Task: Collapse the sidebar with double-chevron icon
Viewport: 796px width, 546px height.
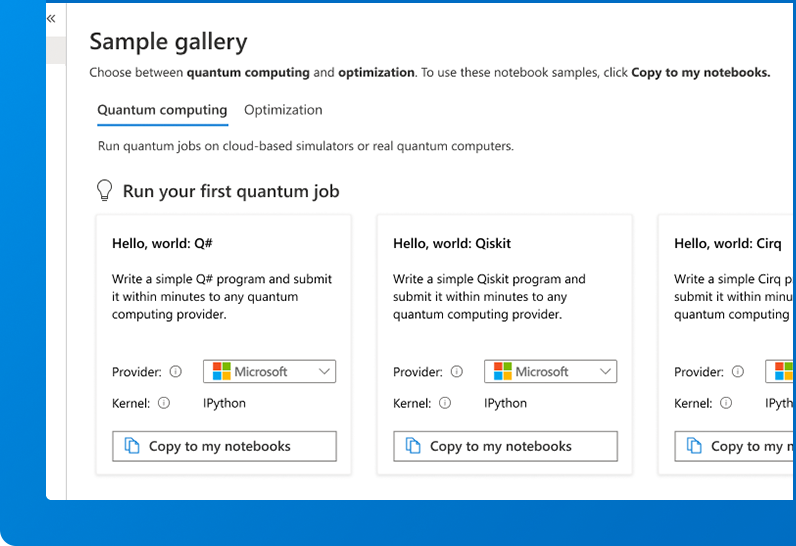Action: click(52, 18)
